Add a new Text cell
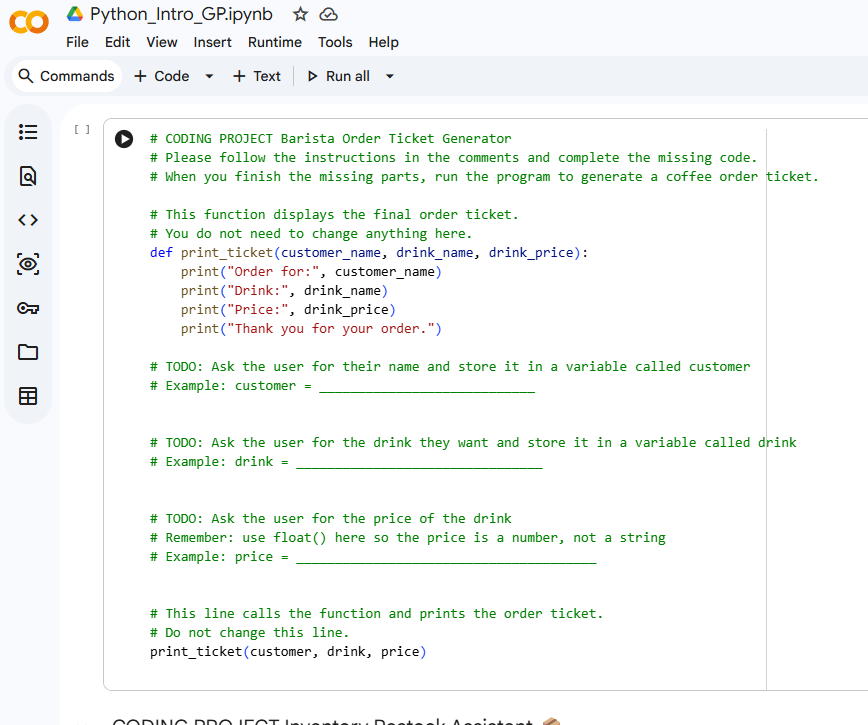This screenshot has width=868, height=725. [x=257, y=76]
